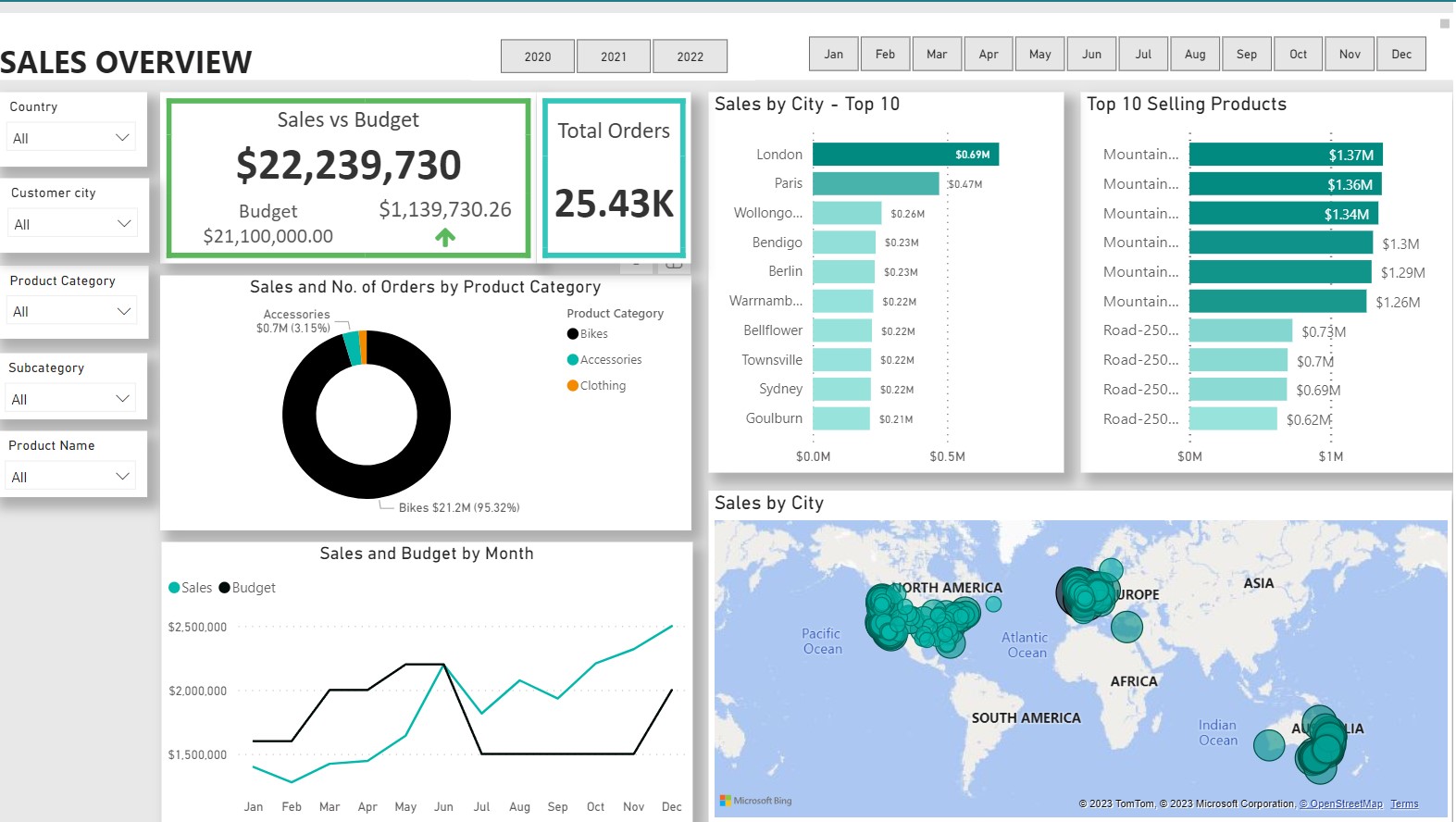Click the Microsoft Bing logo on the map

[756, 801]
